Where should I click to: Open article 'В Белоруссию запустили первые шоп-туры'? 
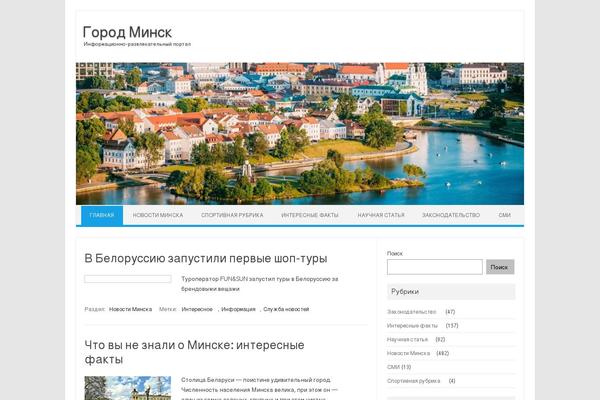click(x=206, y=258)
